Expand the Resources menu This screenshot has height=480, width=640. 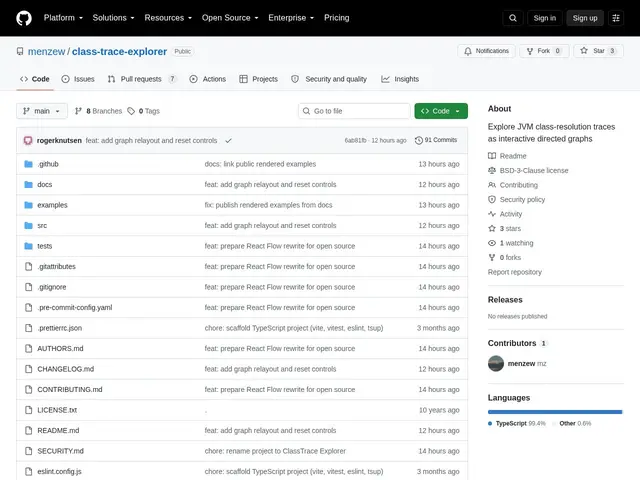coord(168,18)
